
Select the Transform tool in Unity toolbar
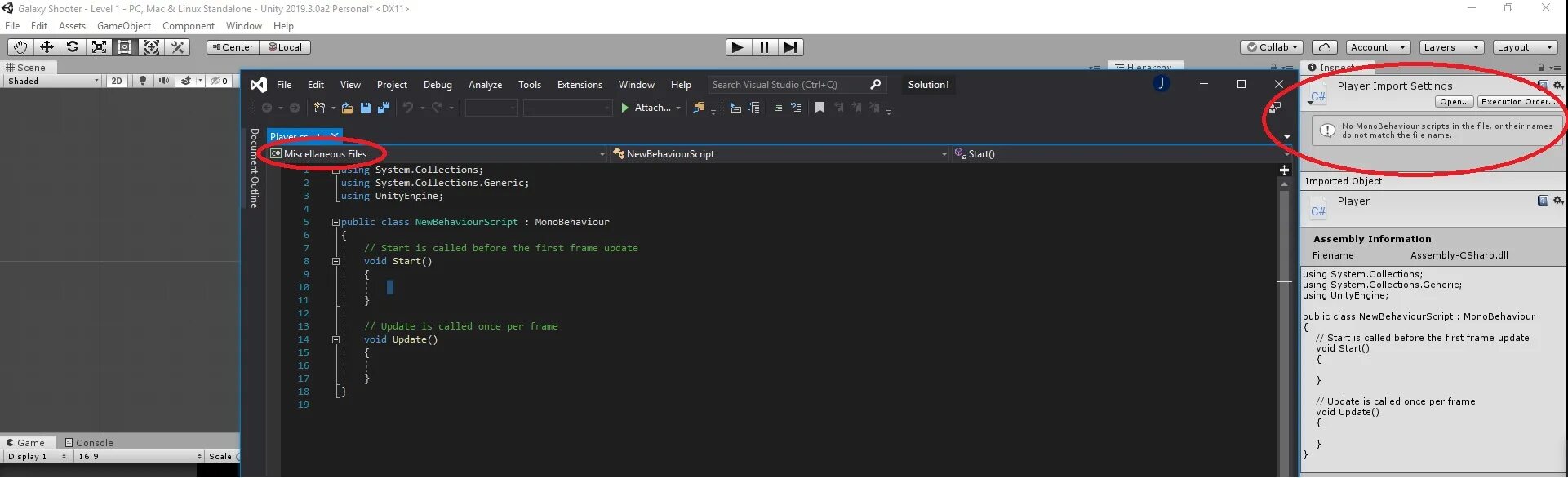tap(151, 47)
